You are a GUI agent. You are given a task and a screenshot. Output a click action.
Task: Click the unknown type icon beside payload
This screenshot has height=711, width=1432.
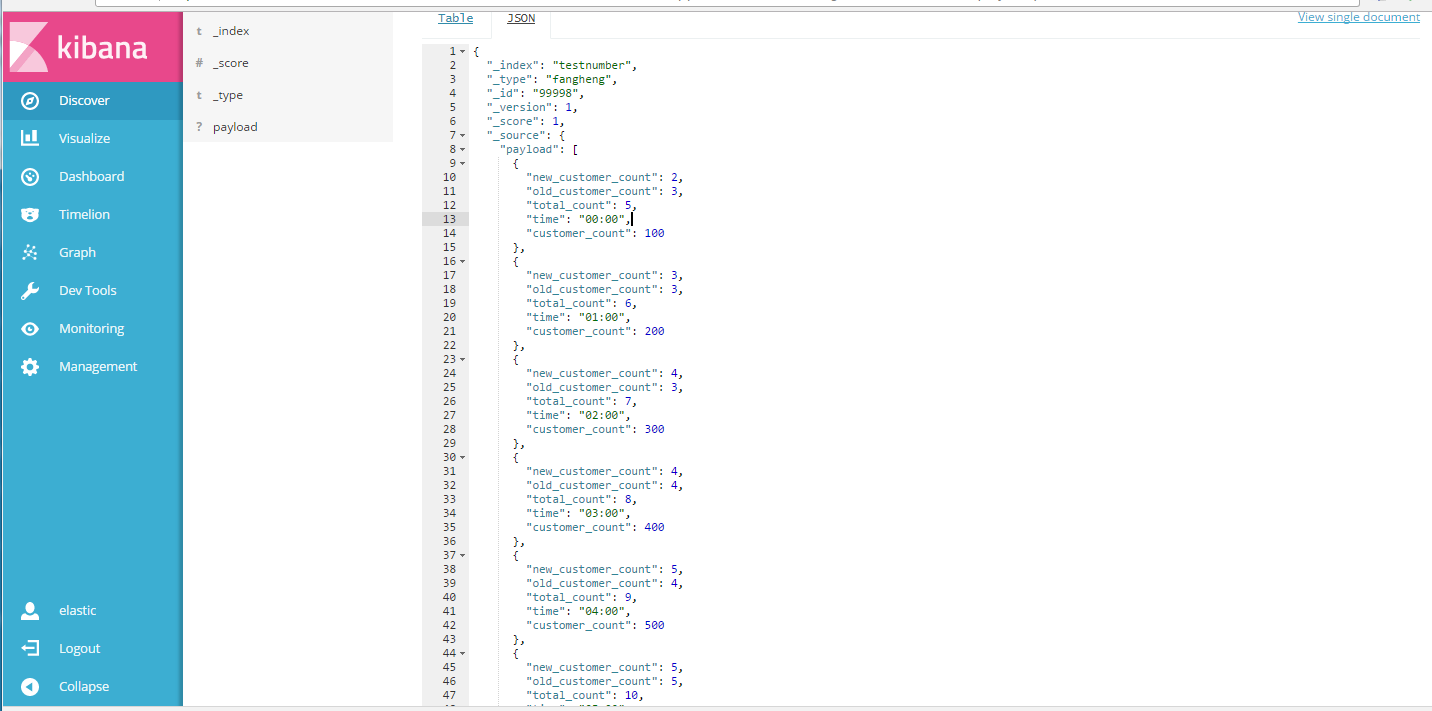199,127
